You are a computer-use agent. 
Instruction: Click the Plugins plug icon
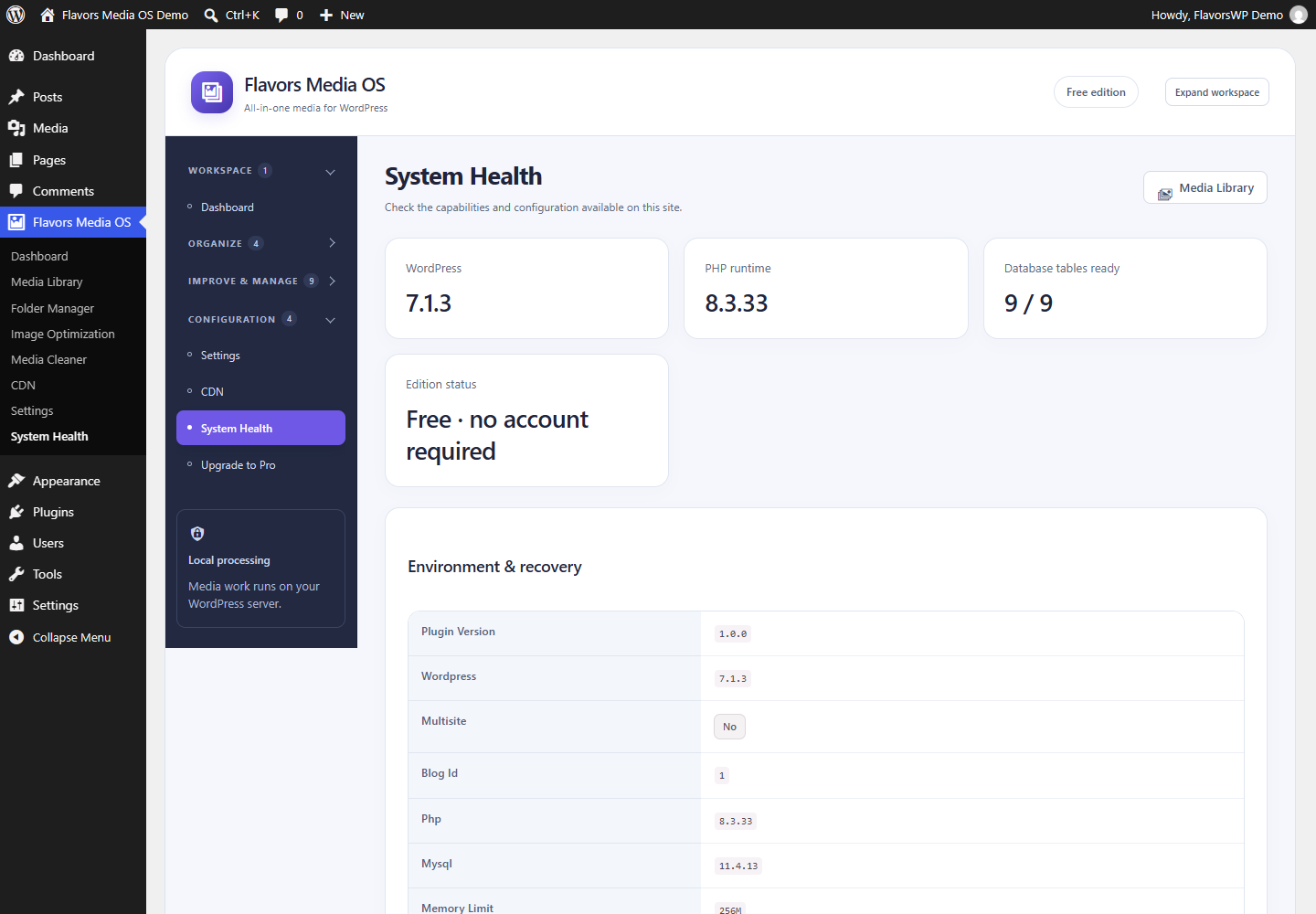tap(16, 512)
